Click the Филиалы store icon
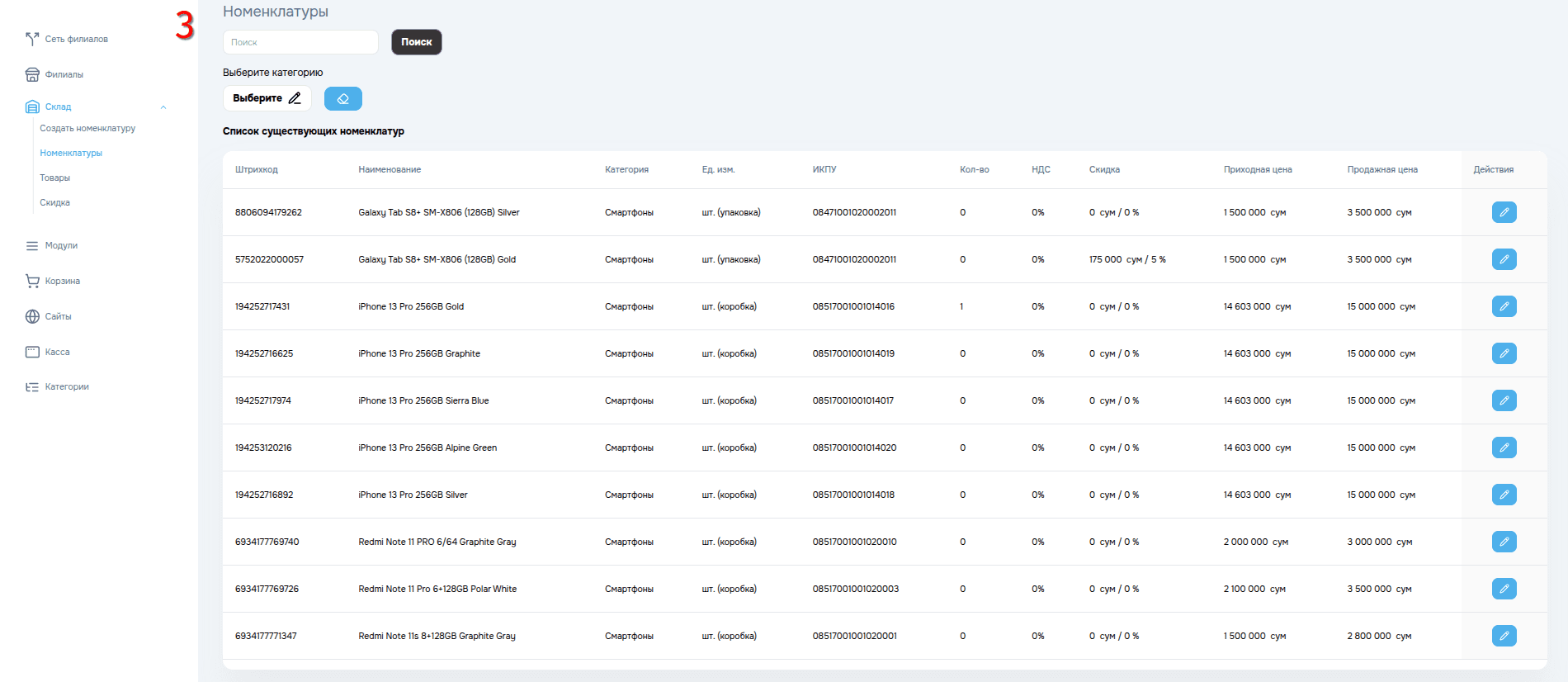 (x=32, y=74)
